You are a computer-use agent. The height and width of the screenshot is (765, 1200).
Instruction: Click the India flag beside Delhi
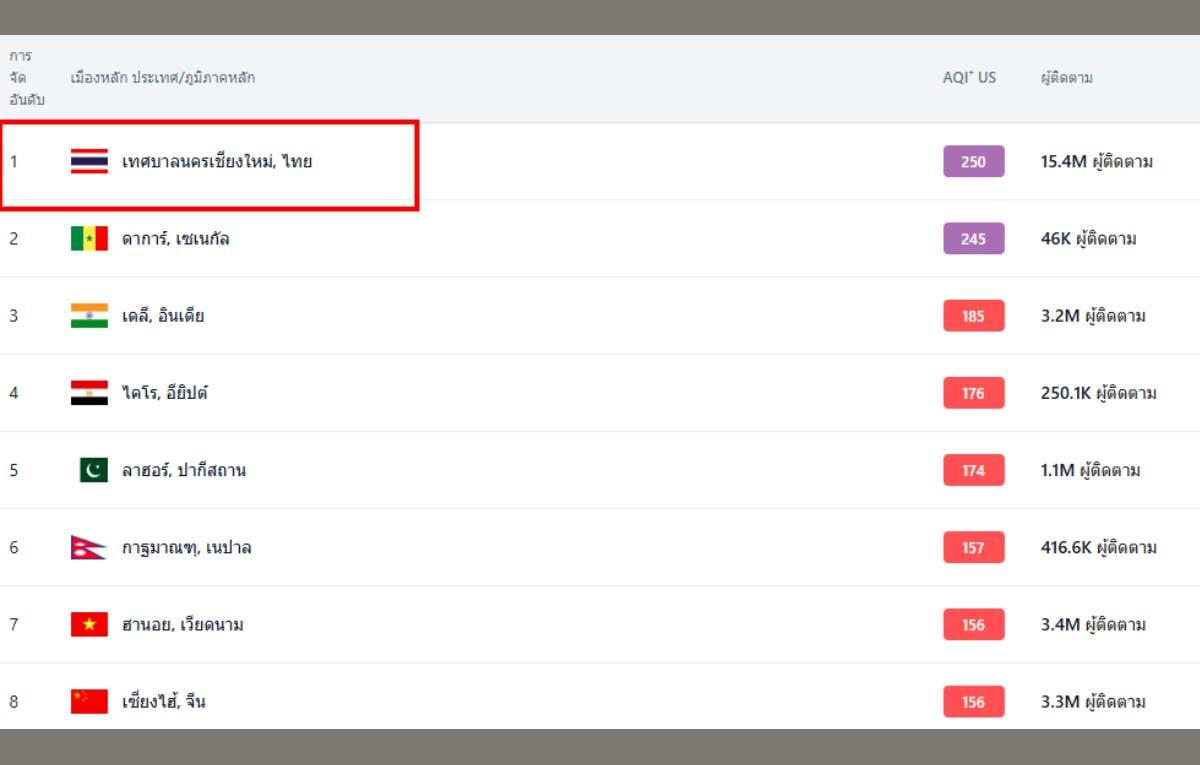click(89, 316)
